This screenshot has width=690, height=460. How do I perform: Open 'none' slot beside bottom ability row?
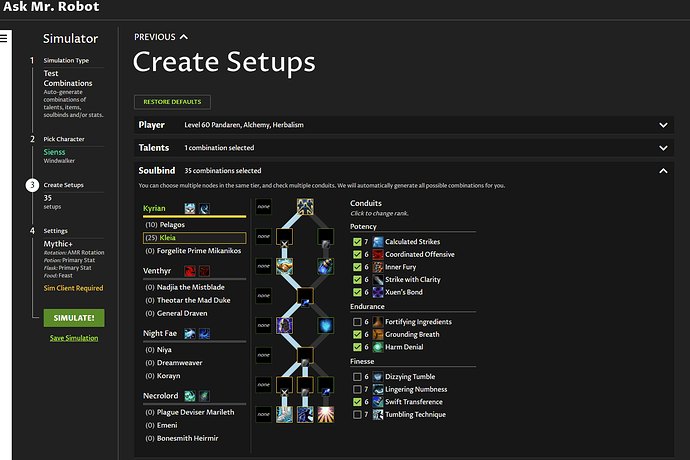(x=264, y=414)
